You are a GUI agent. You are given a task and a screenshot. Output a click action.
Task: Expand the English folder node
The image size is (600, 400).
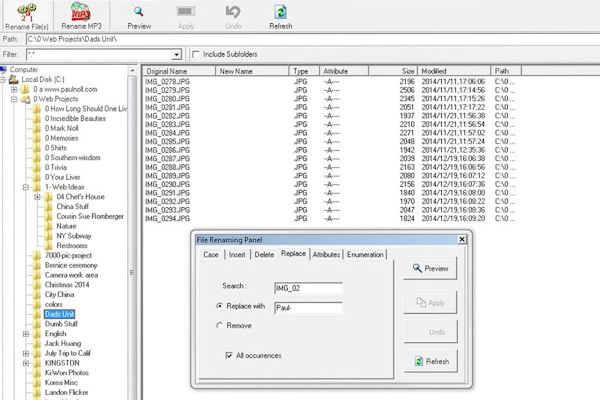point(26,334)
